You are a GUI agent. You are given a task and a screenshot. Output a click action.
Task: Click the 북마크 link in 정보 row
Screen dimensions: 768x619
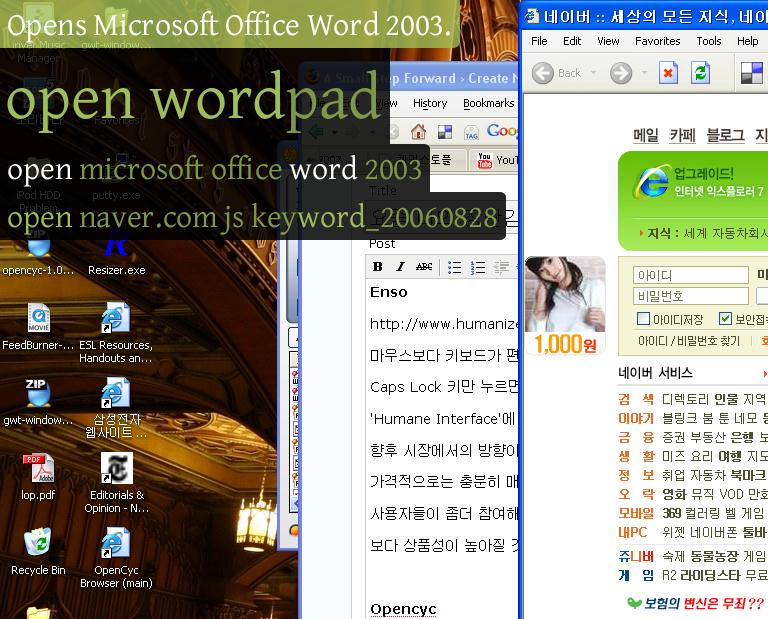[x=748, y=475]
